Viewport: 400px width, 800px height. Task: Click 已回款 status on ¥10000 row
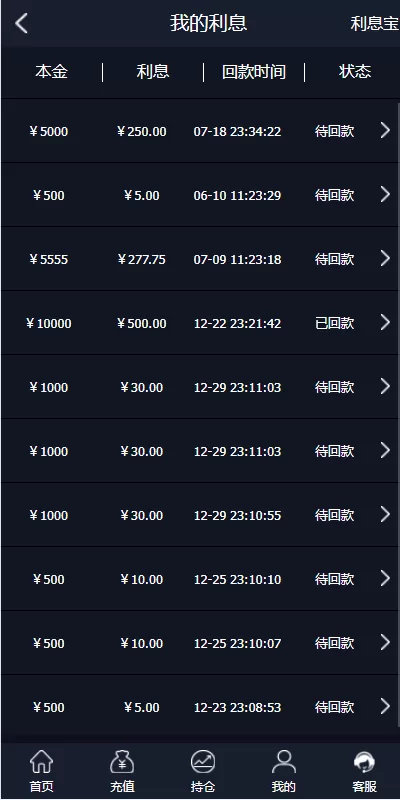tap(334, 323)
